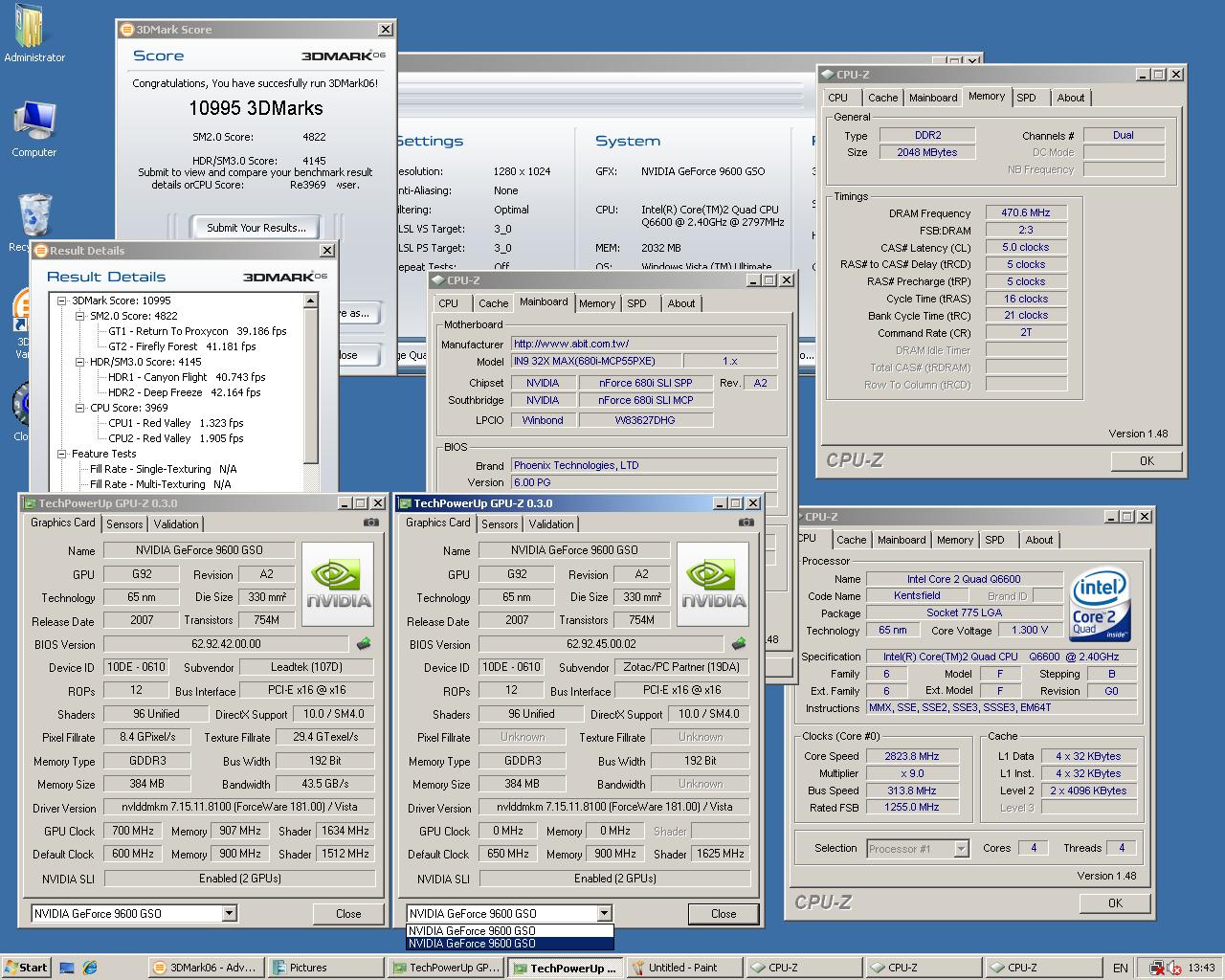Open Internet Explorer quick launch icon
The height and width of the screenshot is (980, 1225).
(x=90, y=968)
